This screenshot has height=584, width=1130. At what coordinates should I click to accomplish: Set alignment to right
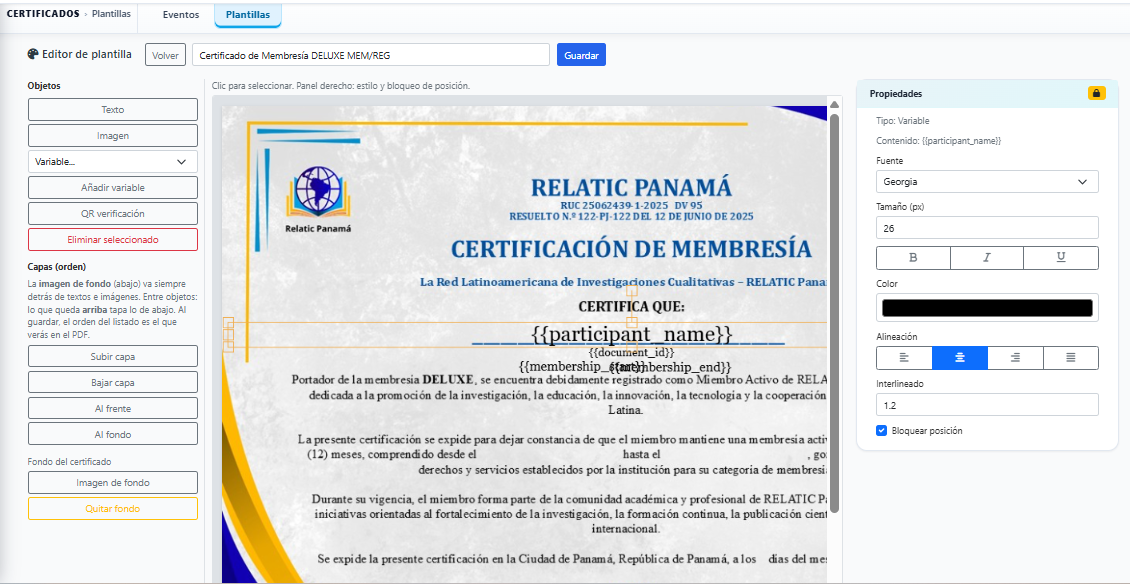(1015, 358)
